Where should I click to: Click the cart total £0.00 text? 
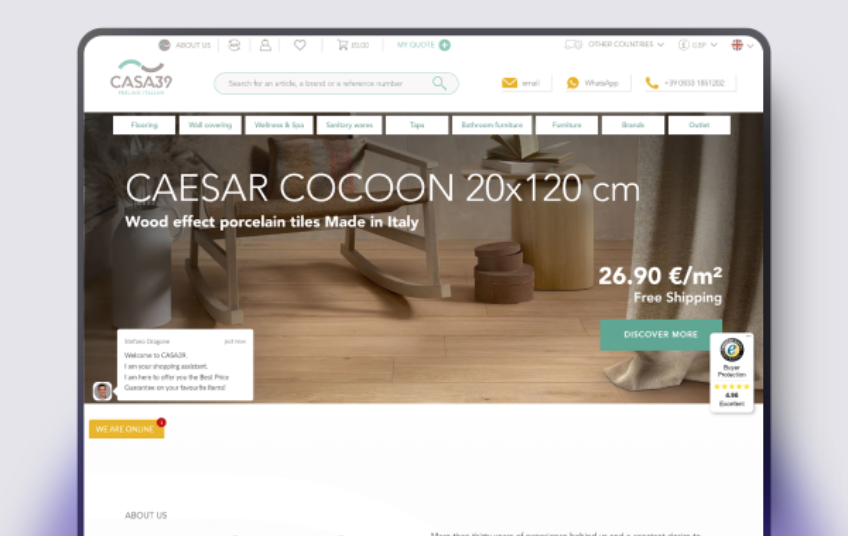coord(360,45)
